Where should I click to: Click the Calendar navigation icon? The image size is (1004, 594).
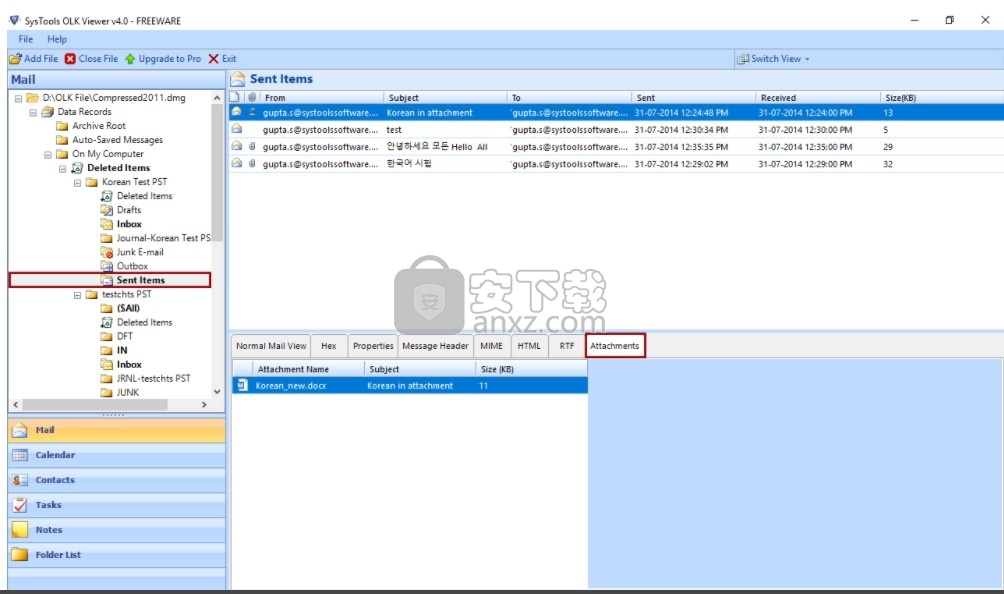tap(20, 455)
